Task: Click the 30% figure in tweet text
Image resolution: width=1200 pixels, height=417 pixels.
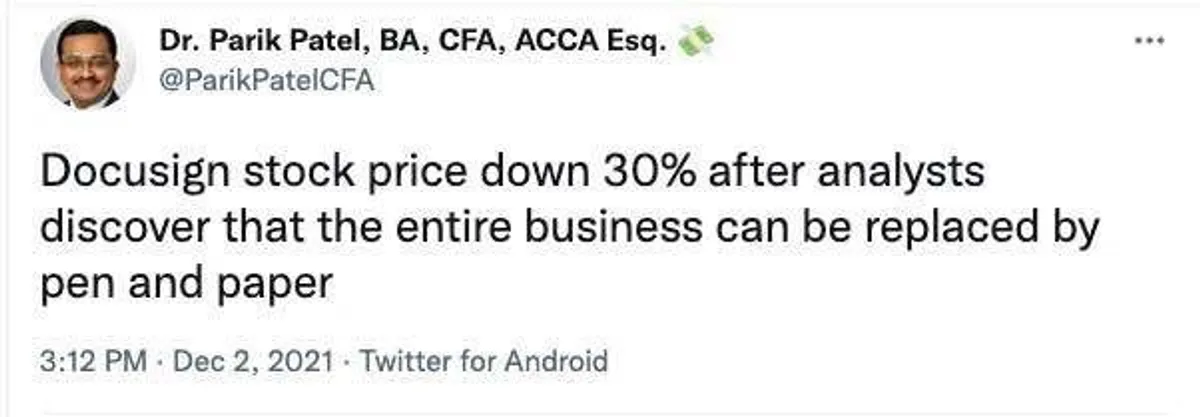Action: coord(637,174)
